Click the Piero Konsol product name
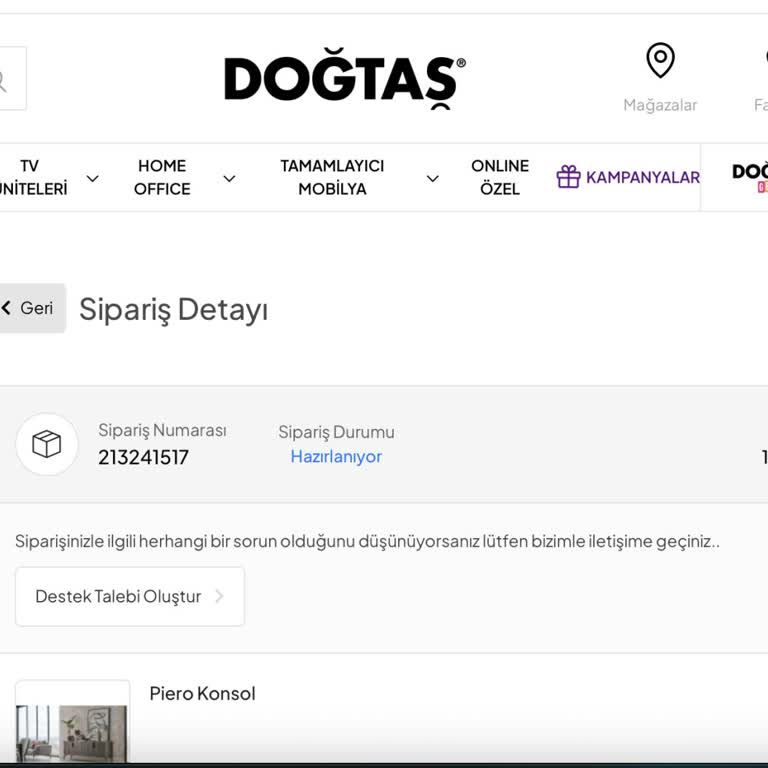 pos(202,694)
